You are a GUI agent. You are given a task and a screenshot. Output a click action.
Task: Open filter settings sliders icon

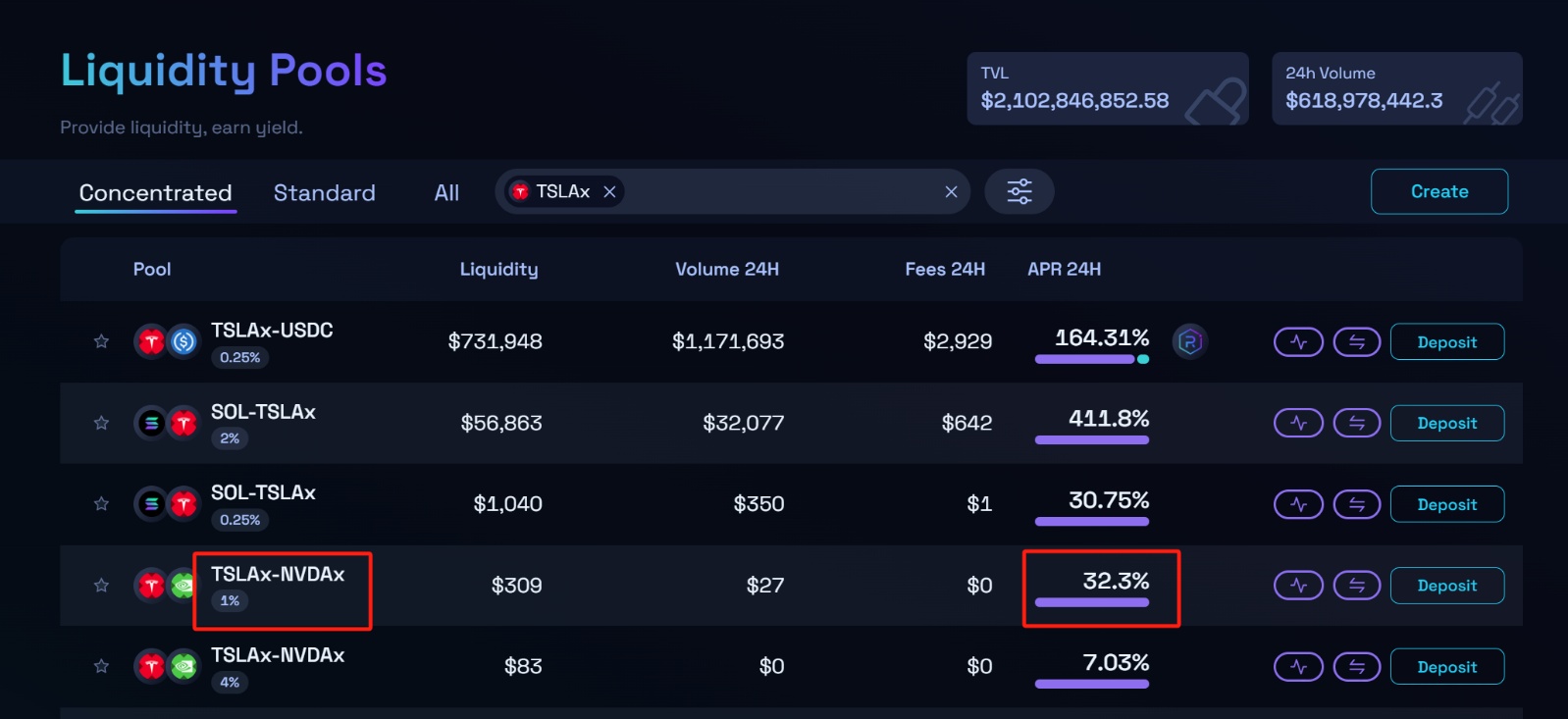tap(1019, 191)
